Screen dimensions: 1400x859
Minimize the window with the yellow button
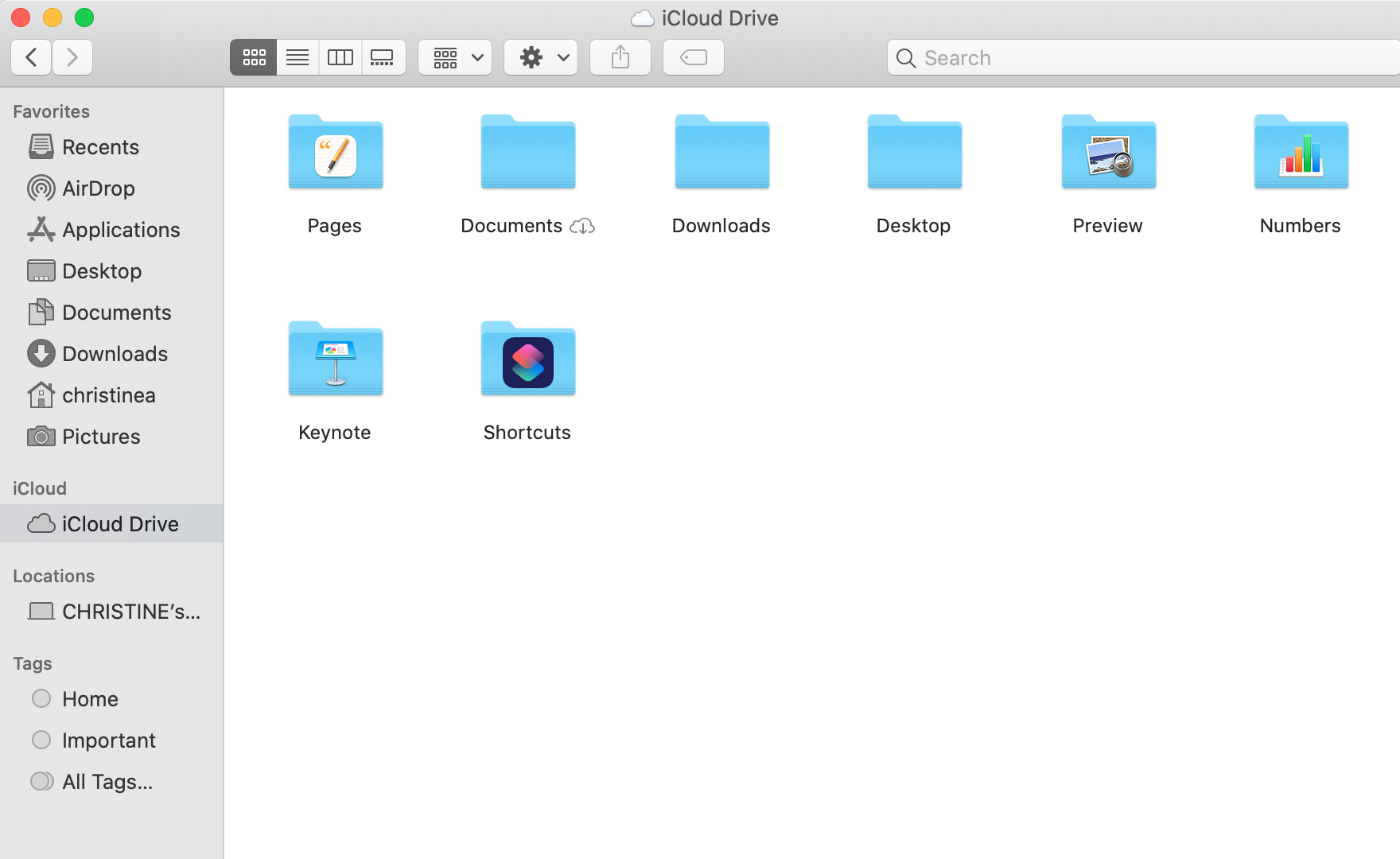[52, 17]
